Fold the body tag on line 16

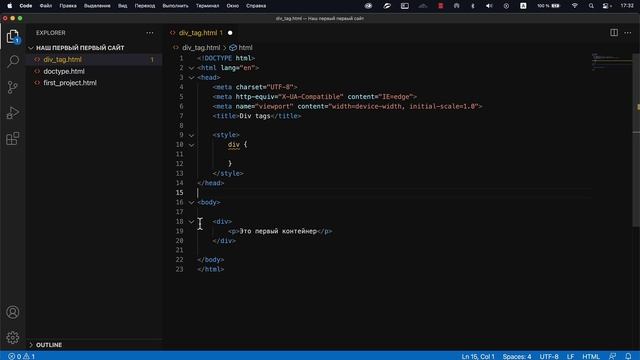(191, 202)
